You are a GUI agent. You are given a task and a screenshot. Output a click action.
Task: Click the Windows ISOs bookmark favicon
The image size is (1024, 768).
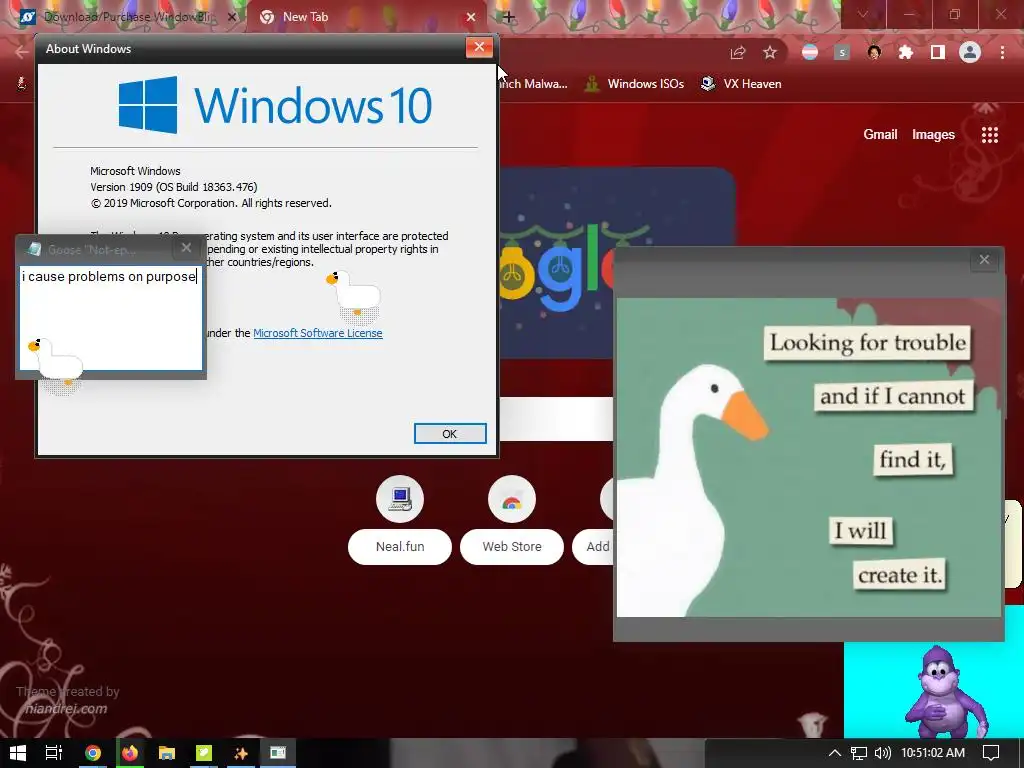pos(592,84)
